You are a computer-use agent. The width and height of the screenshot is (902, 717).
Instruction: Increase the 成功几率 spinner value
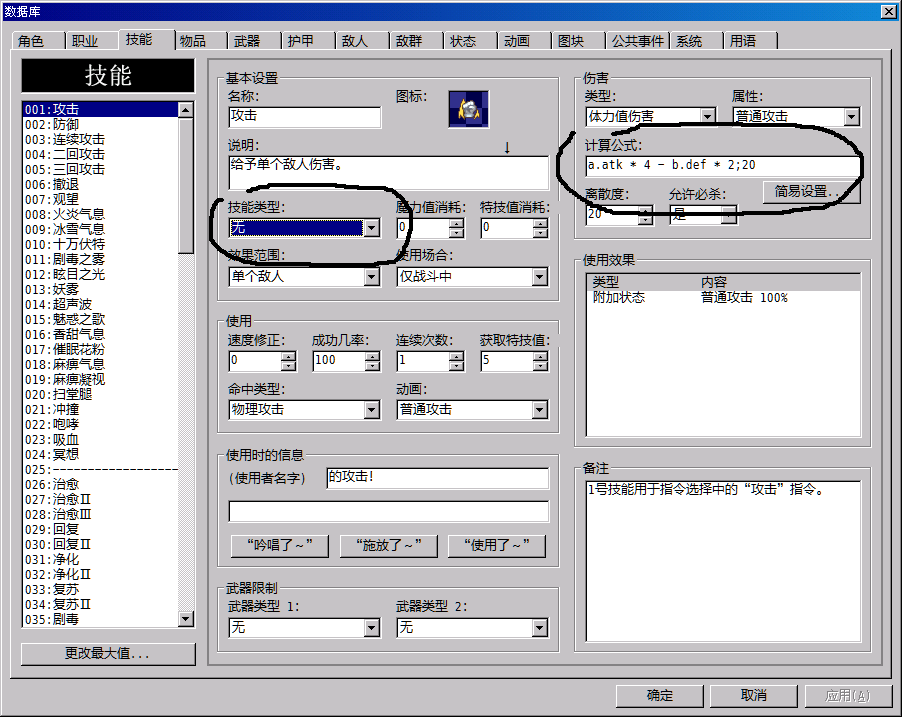tap(372, 357)
